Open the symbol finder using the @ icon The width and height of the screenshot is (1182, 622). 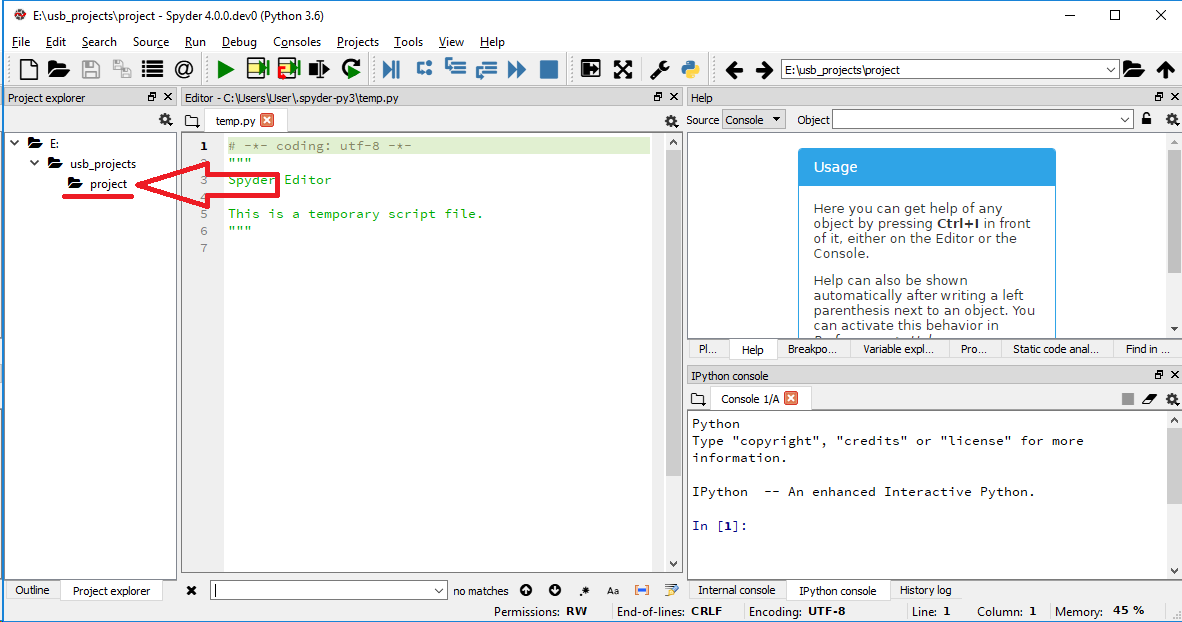pyautogui.click(x=183, y=68)
